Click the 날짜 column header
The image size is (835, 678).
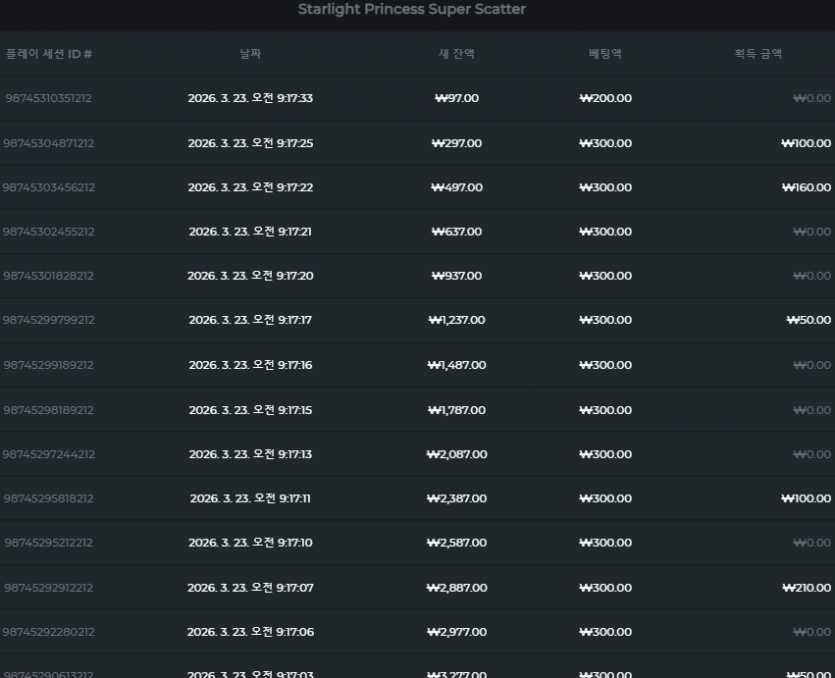[x=250, y=54]
